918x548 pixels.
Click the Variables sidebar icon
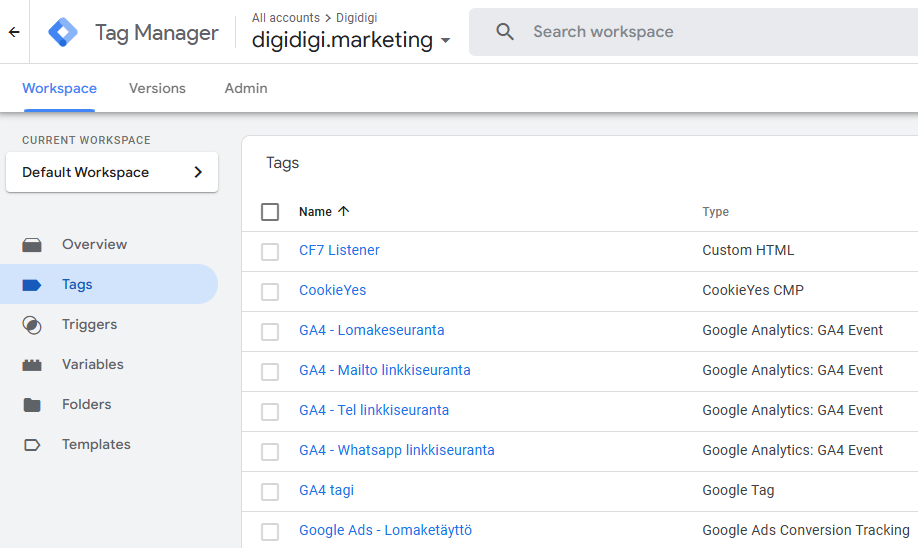(x=32, y=365)
